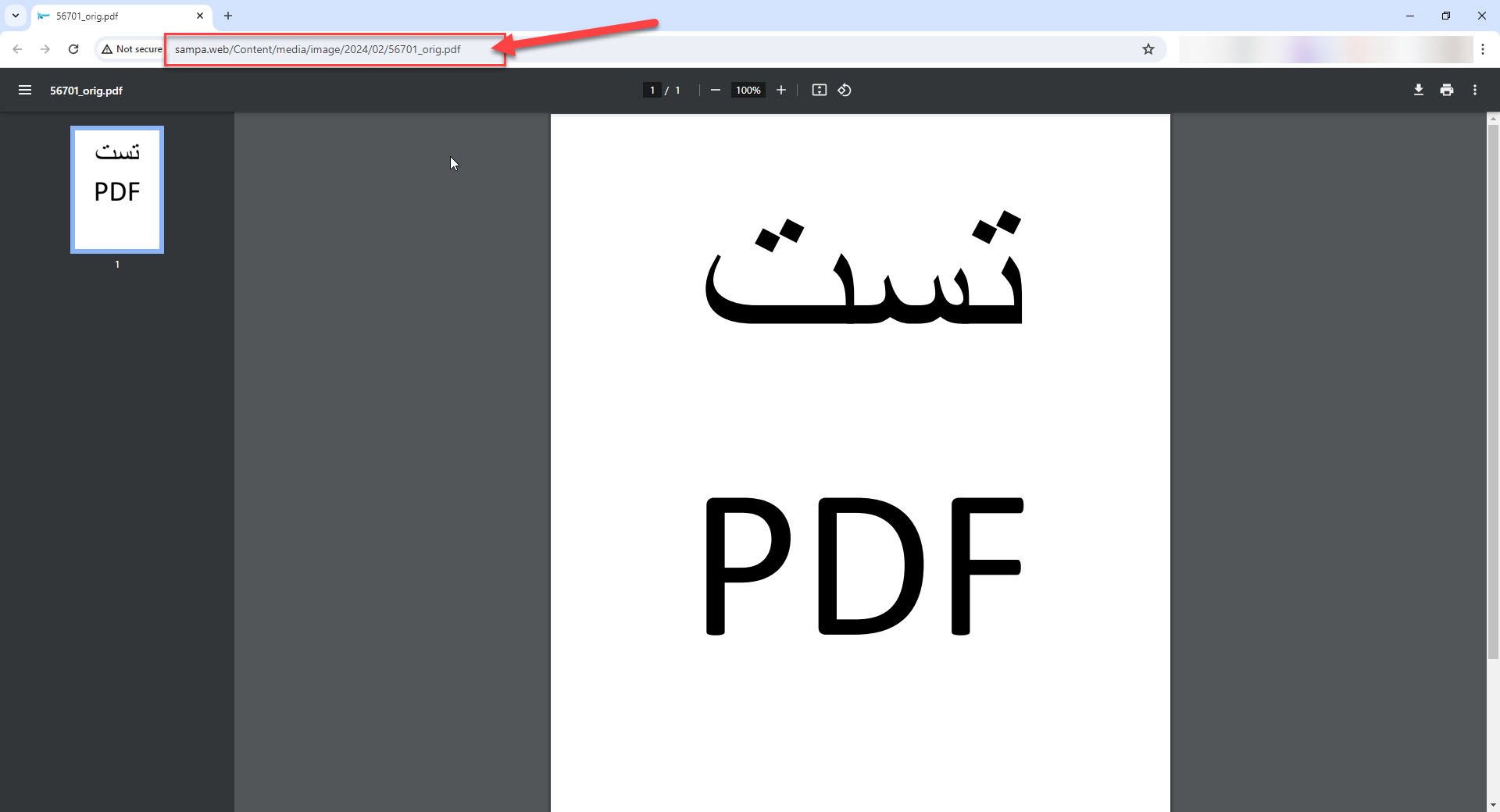Image resolution: width=1500 pixels, height=812 pixels.
Task: Edit the page number field
Action: point(652,90)
